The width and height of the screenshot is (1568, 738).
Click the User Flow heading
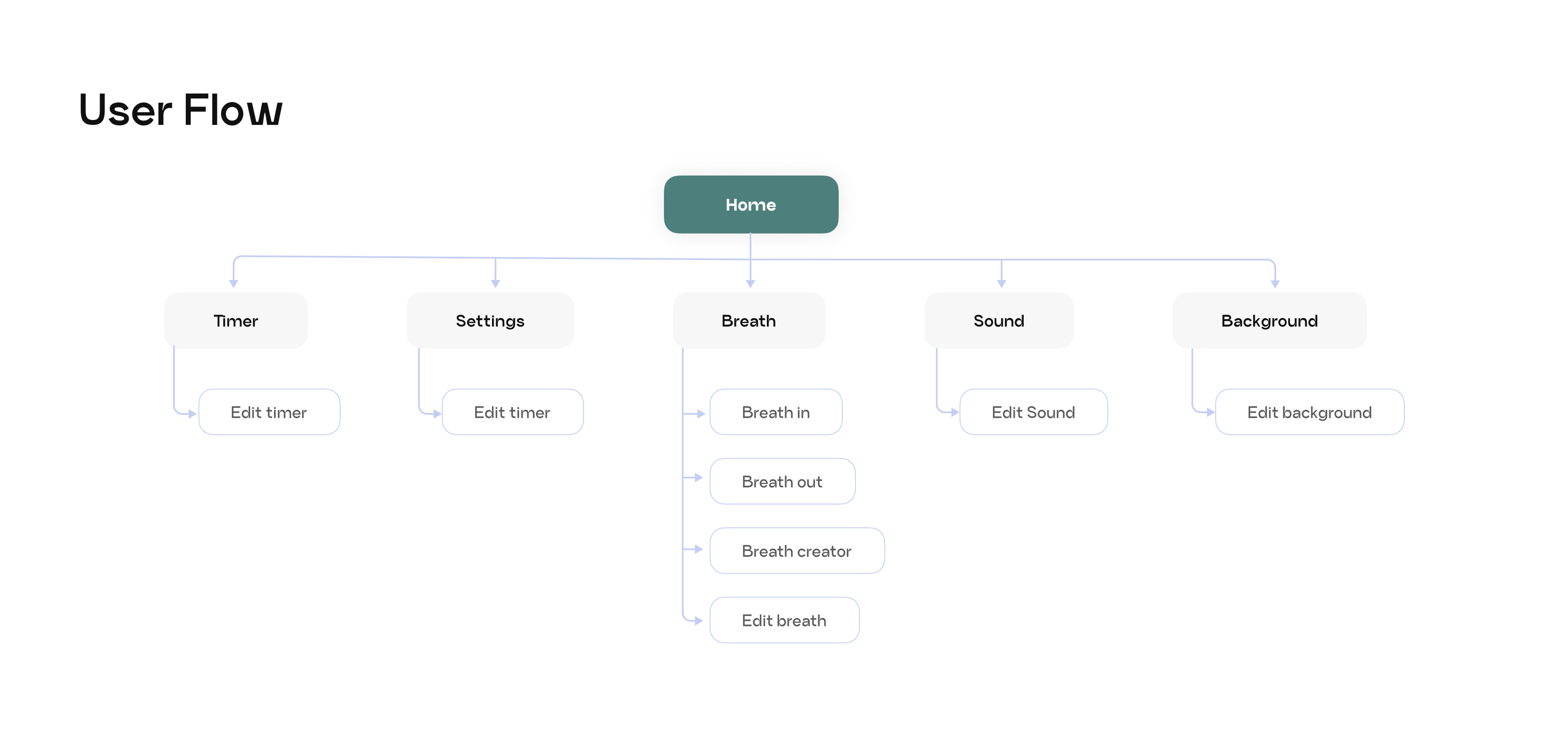point(181,110)
